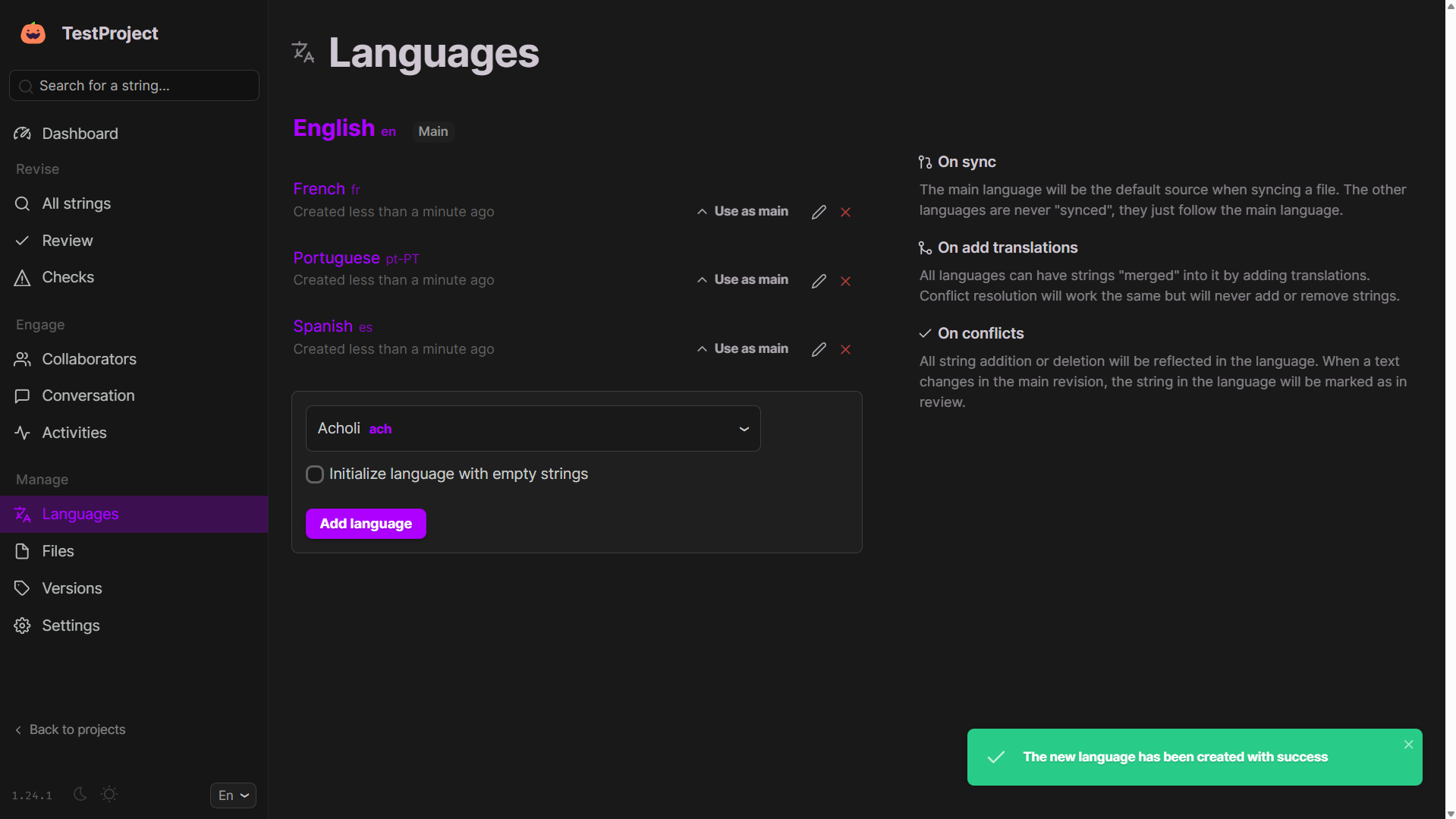1456x819 pixels.
Task: Click the edit pencil icon for Portuguese
Action: pyautogui.click(x=818, y=281)
